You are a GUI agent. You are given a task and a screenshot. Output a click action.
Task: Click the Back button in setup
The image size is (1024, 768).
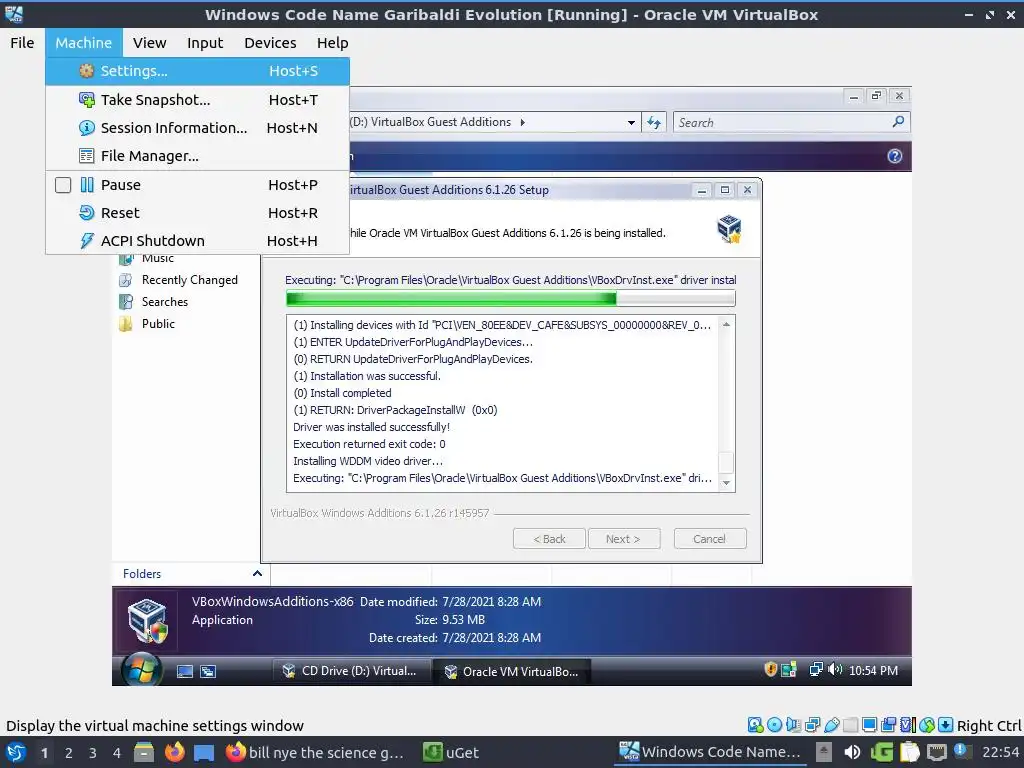pyautogui.click(x=549, y=539)
